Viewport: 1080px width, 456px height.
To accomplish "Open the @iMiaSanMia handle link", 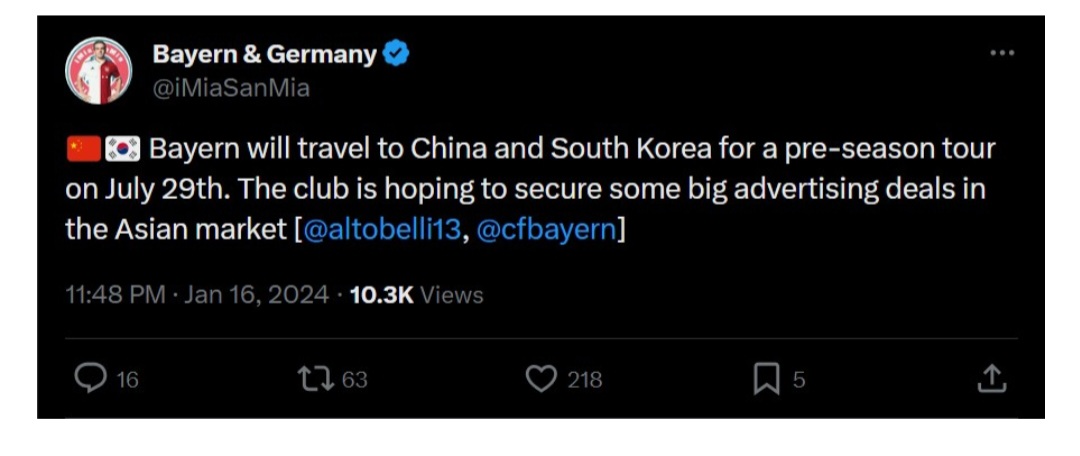I will (231, 88).
